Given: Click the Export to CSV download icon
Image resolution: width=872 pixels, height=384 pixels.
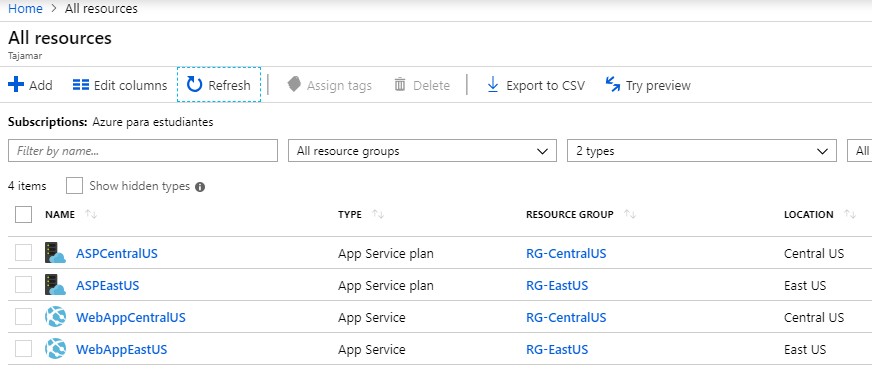Looking at the screenshot, I should click(x=493, y=85).
